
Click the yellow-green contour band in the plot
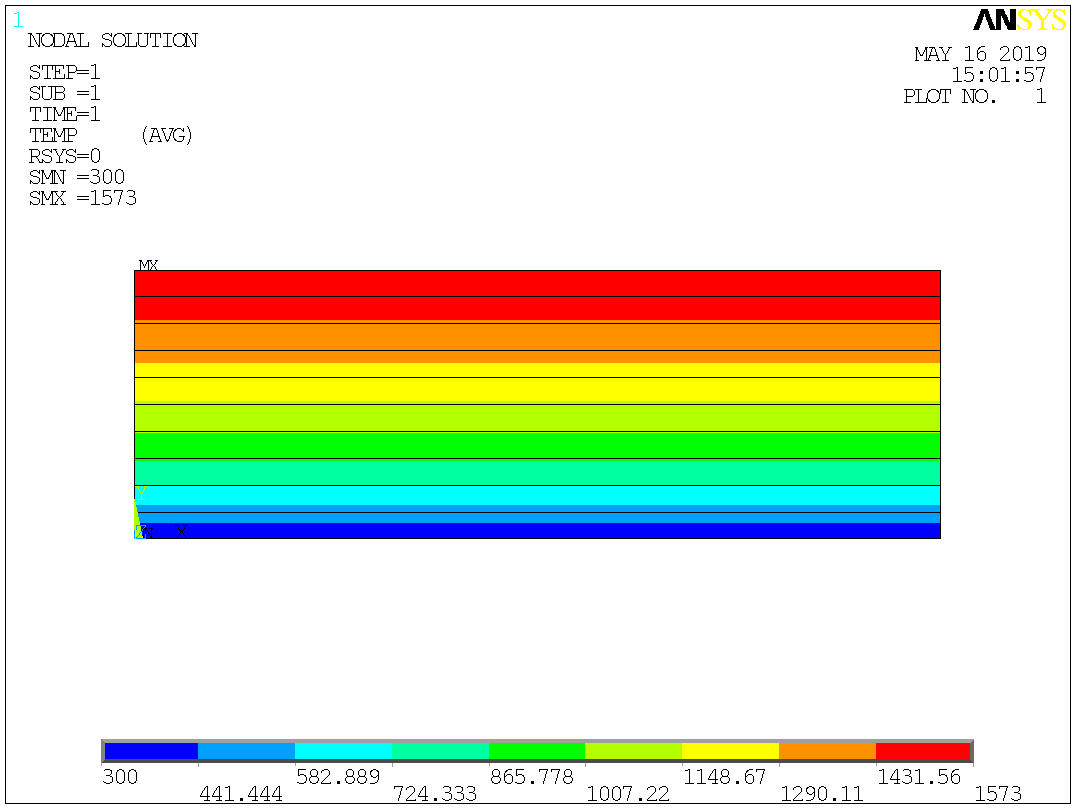[x=537, y=418]
